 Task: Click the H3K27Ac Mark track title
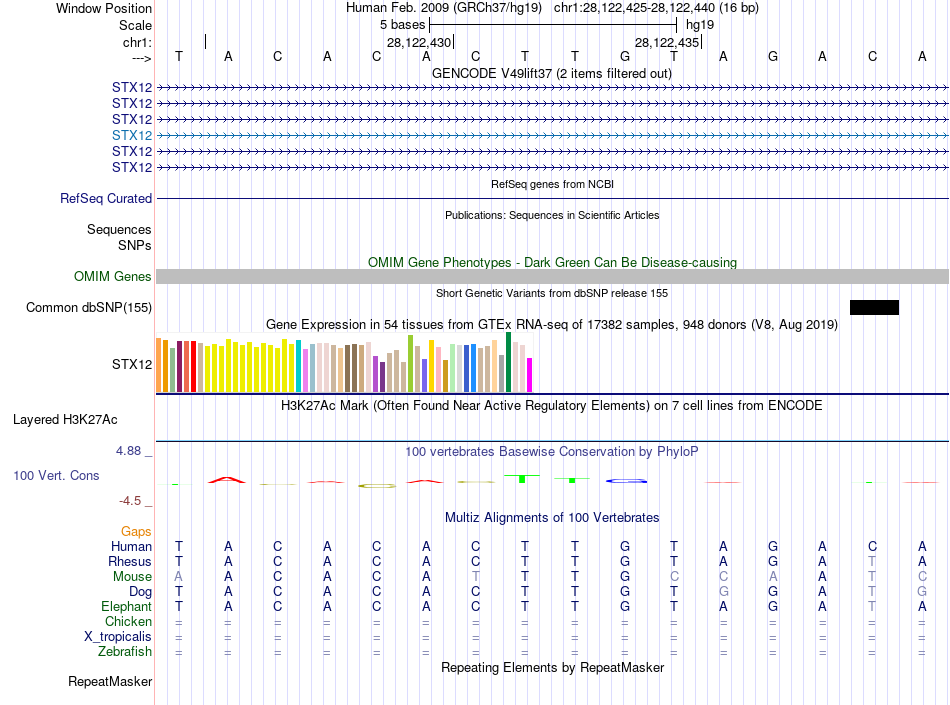click(552, 406)
